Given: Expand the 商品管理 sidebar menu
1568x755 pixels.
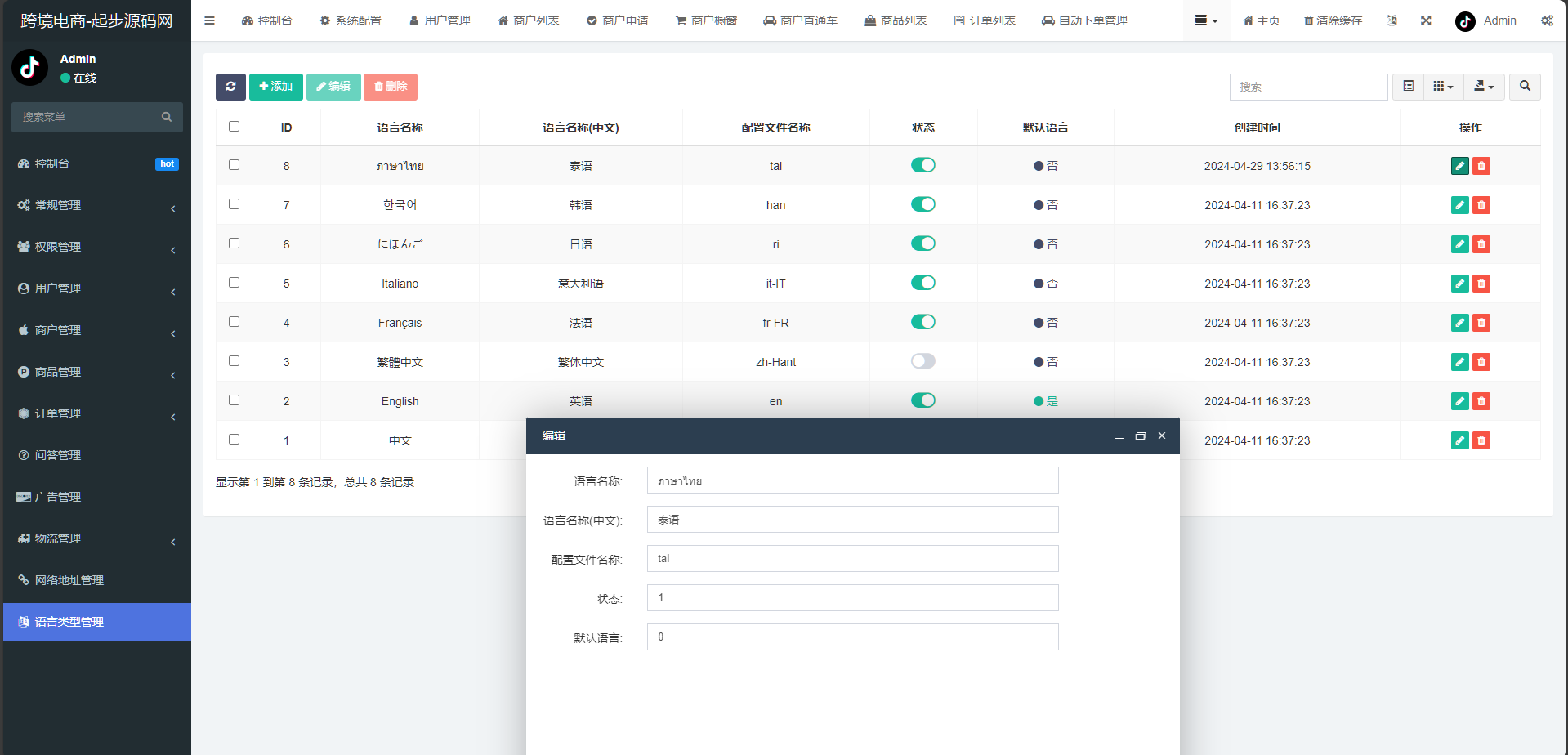Looking at the screenshot, I should [x=96, y=372].
